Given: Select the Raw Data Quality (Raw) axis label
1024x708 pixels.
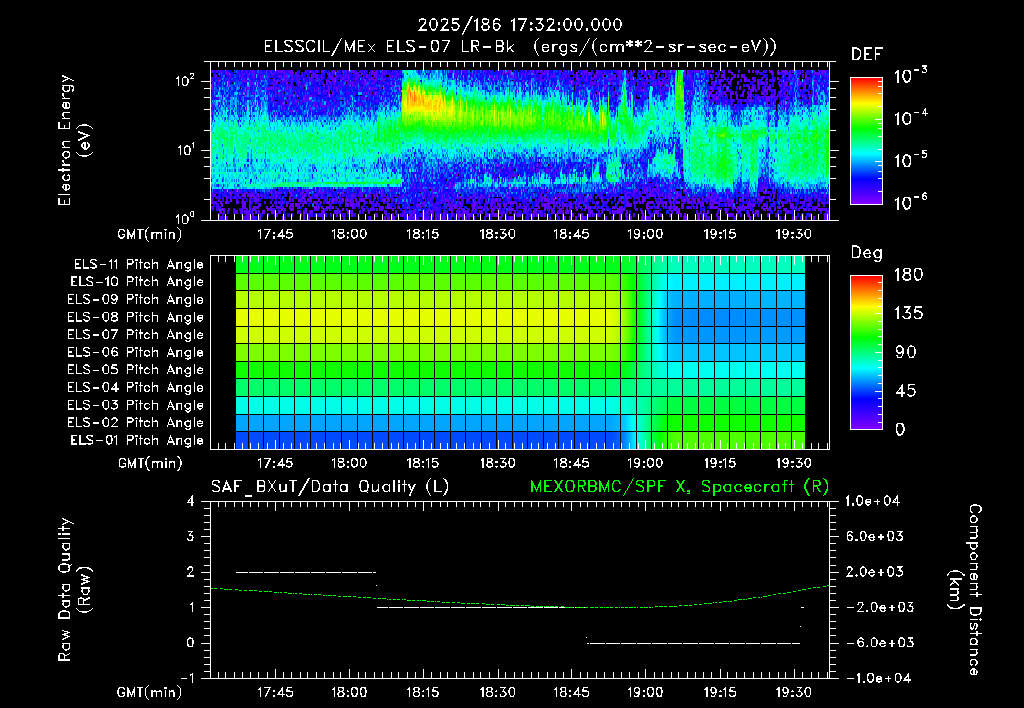Looking at the screenshot, I should point(74,589).
